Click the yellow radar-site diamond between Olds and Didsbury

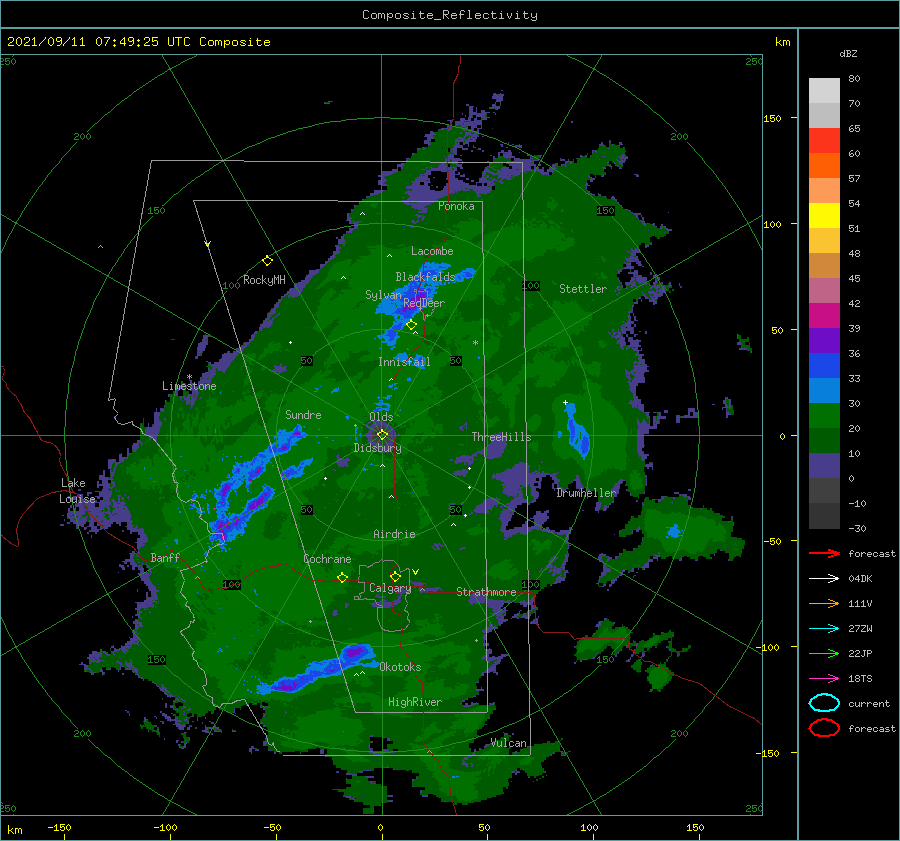point(382,435)
